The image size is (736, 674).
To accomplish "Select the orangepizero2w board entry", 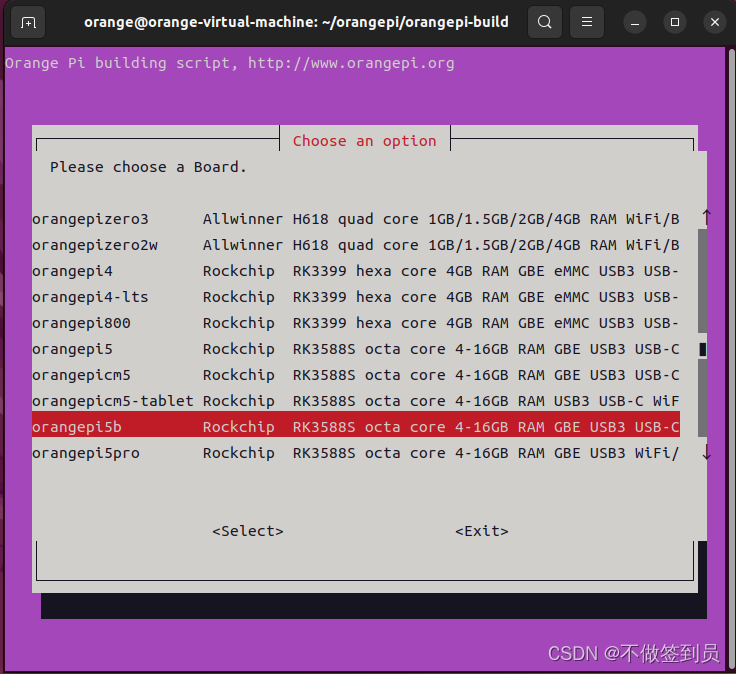I will [356, 245].
